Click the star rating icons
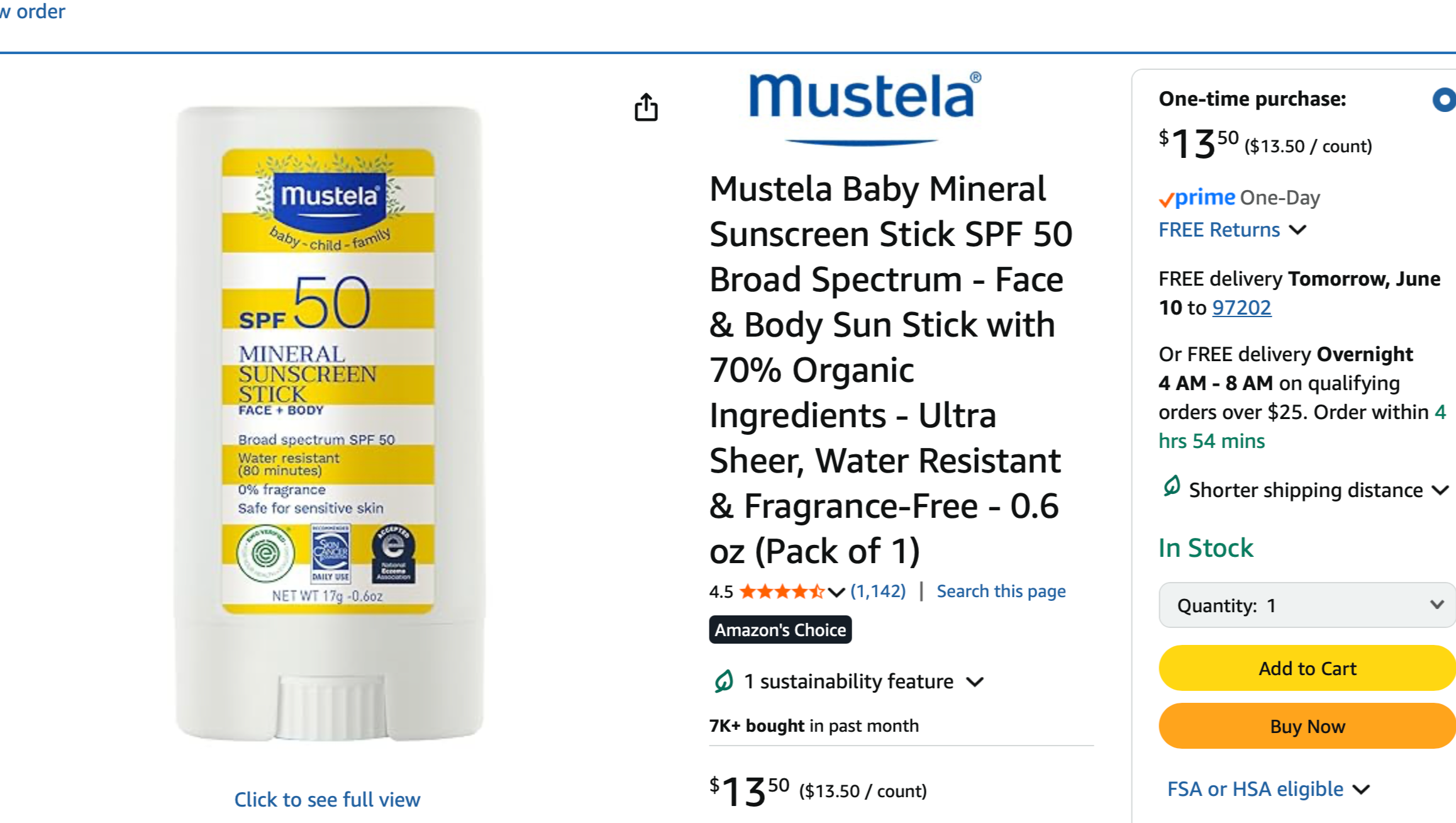The width and height of the screenshot is (1456, 823). tap(781, 591)
